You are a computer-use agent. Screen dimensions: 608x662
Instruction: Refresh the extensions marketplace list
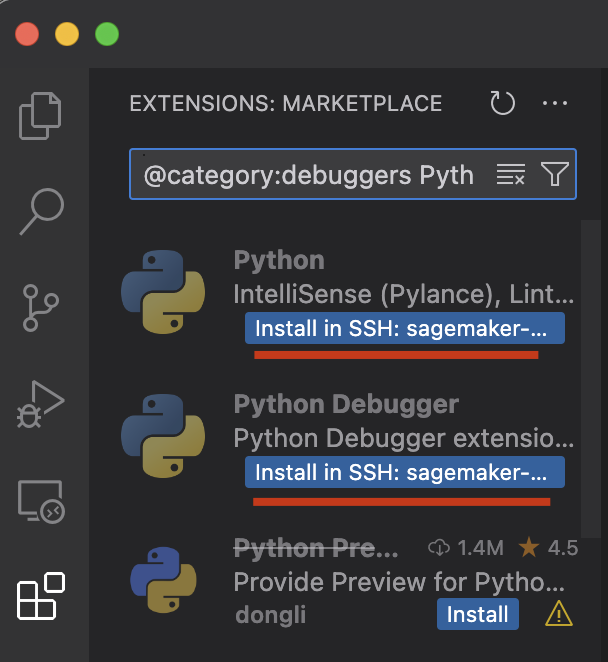click(502, 103)
